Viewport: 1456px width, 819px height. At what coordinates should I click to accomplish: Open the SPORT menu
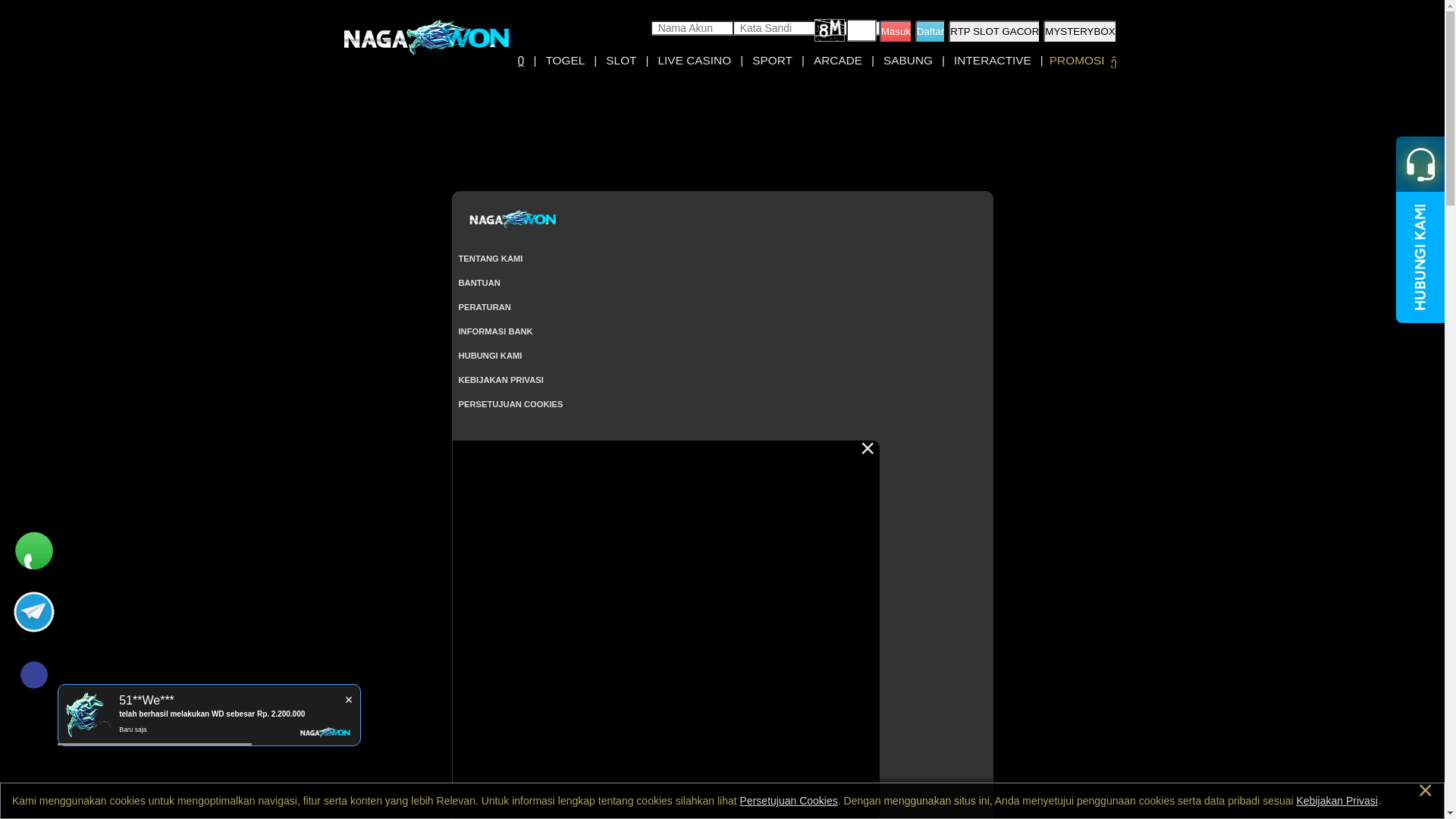click(x=772, y=61)
